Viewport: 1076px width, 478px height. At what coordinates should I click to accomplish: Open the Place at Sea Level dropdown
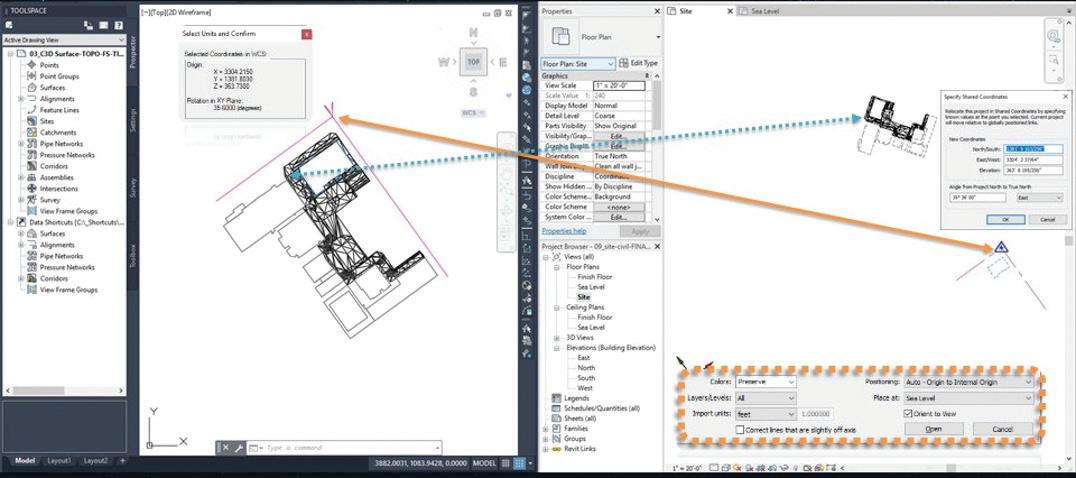966,398
